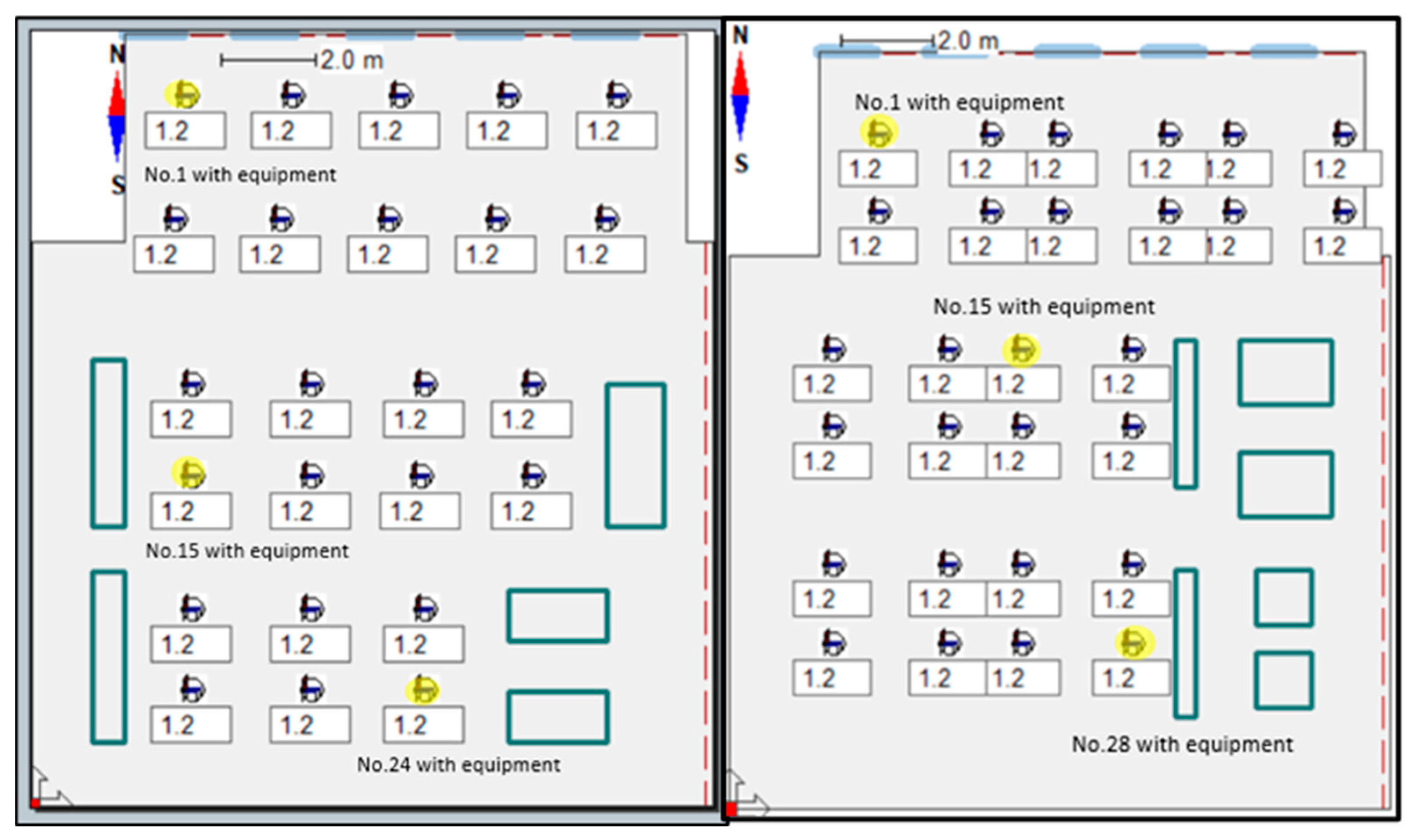This screenshot has height=840, width=1419.
Task: Select the lowest teal rectangle beside No.24 desk
Action: (x=557, y=717)
